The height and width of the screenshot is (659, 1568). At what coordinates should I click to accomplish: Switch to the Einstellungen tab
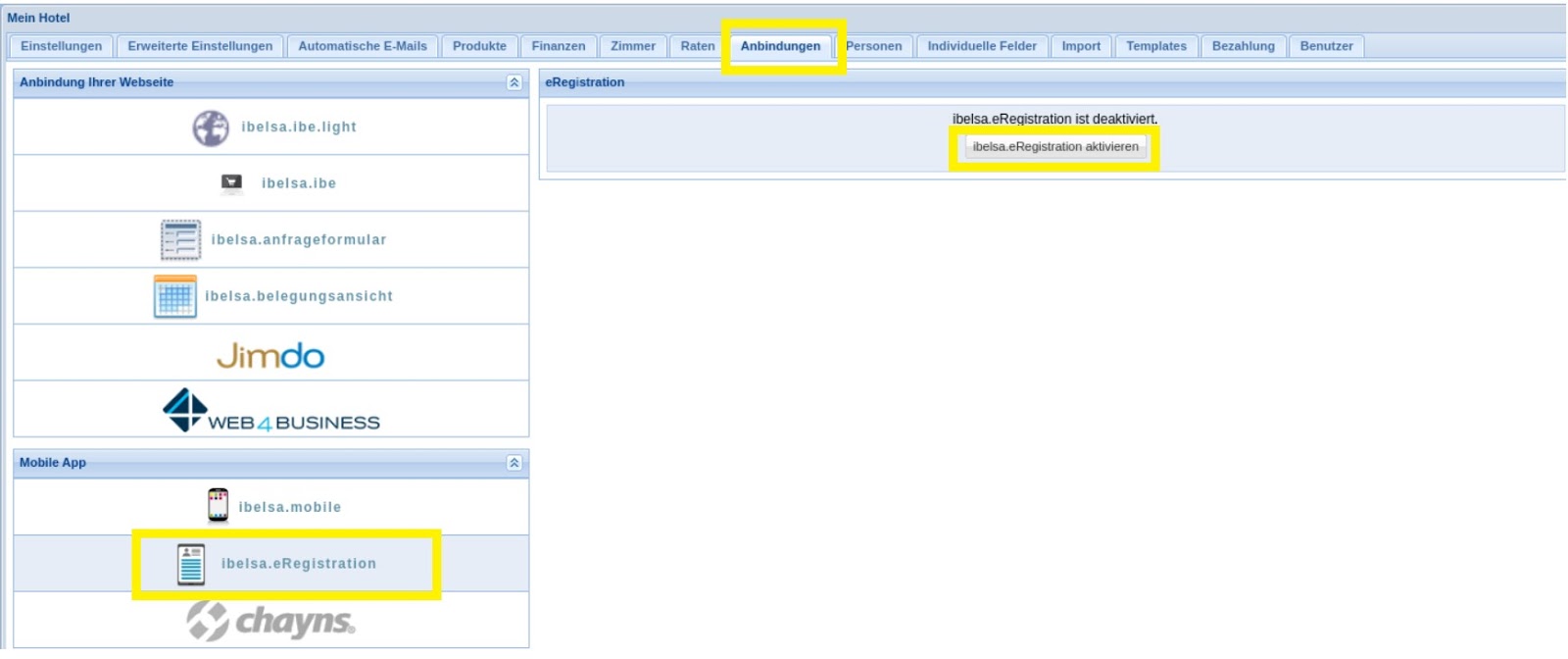pyautogui.click(x=61, y=46)
